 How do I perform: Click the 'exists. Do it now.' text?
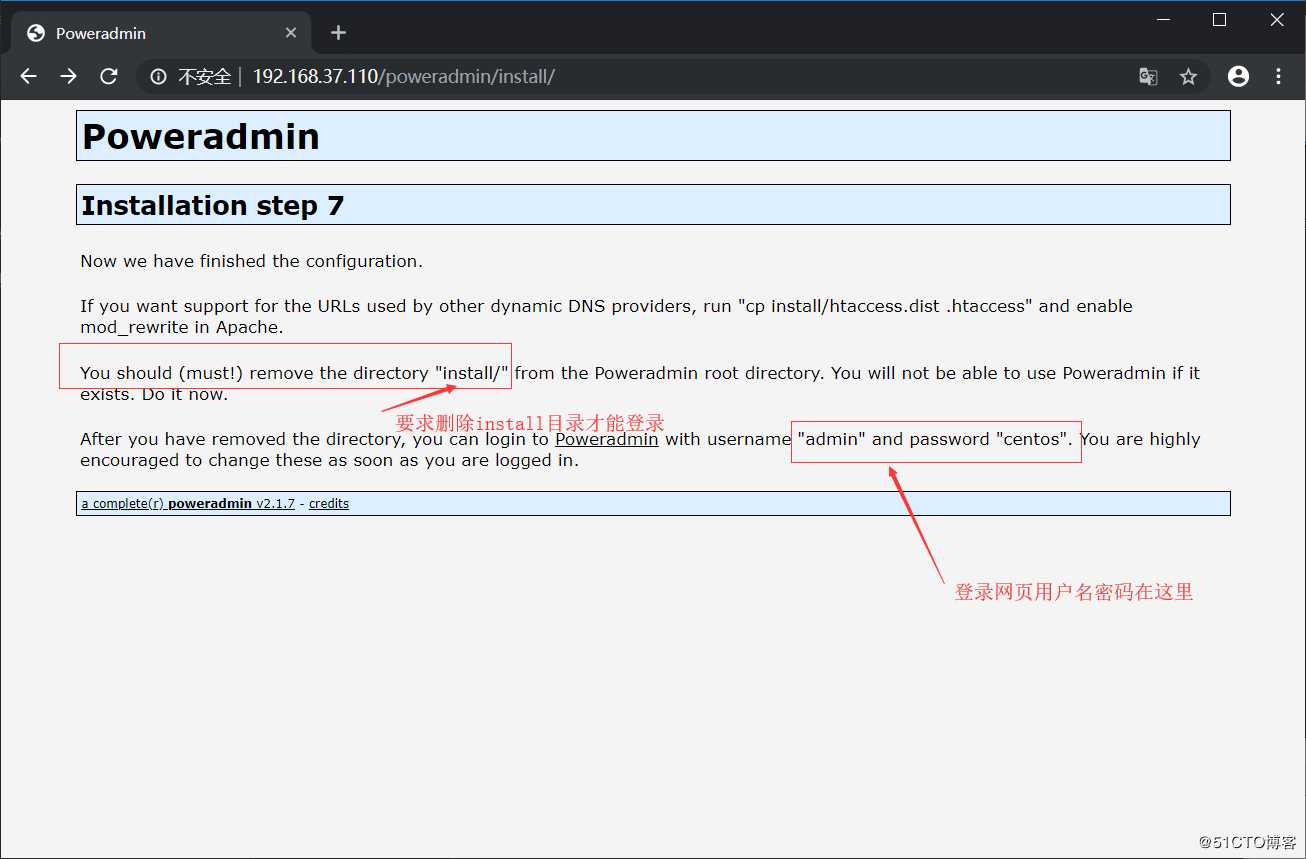[x=154, y=394]
